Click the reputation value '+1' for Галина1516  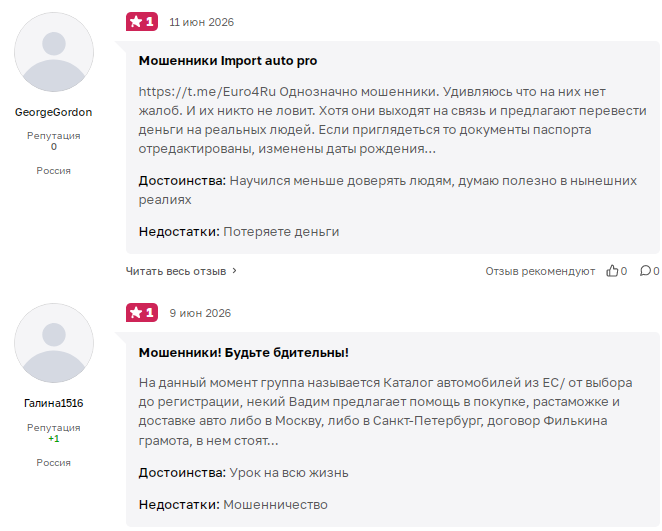(x=54, y=439)
